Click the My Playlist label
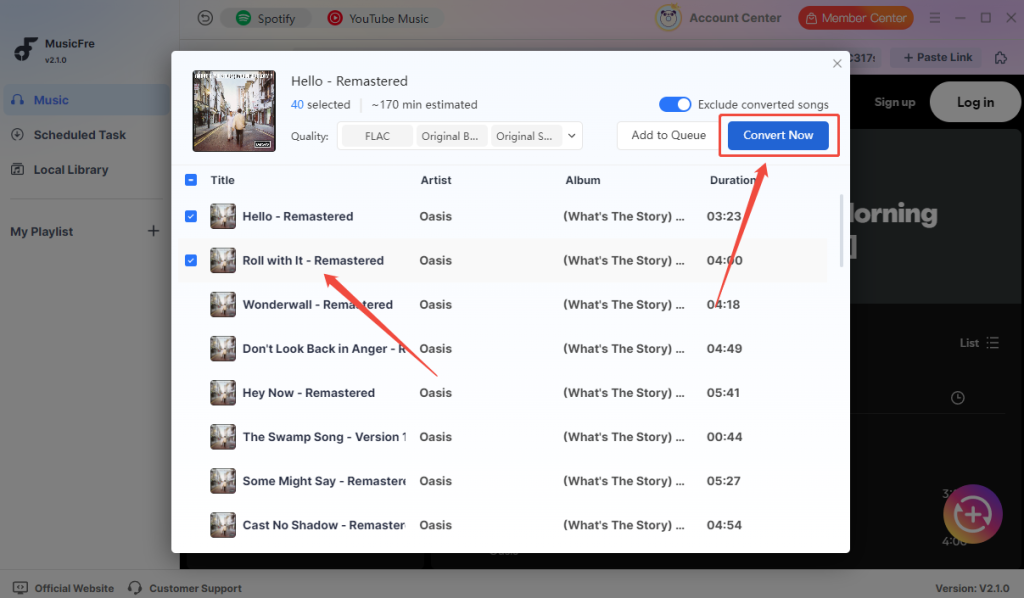The image size is (1024, 598). click(x=42, y=232)
